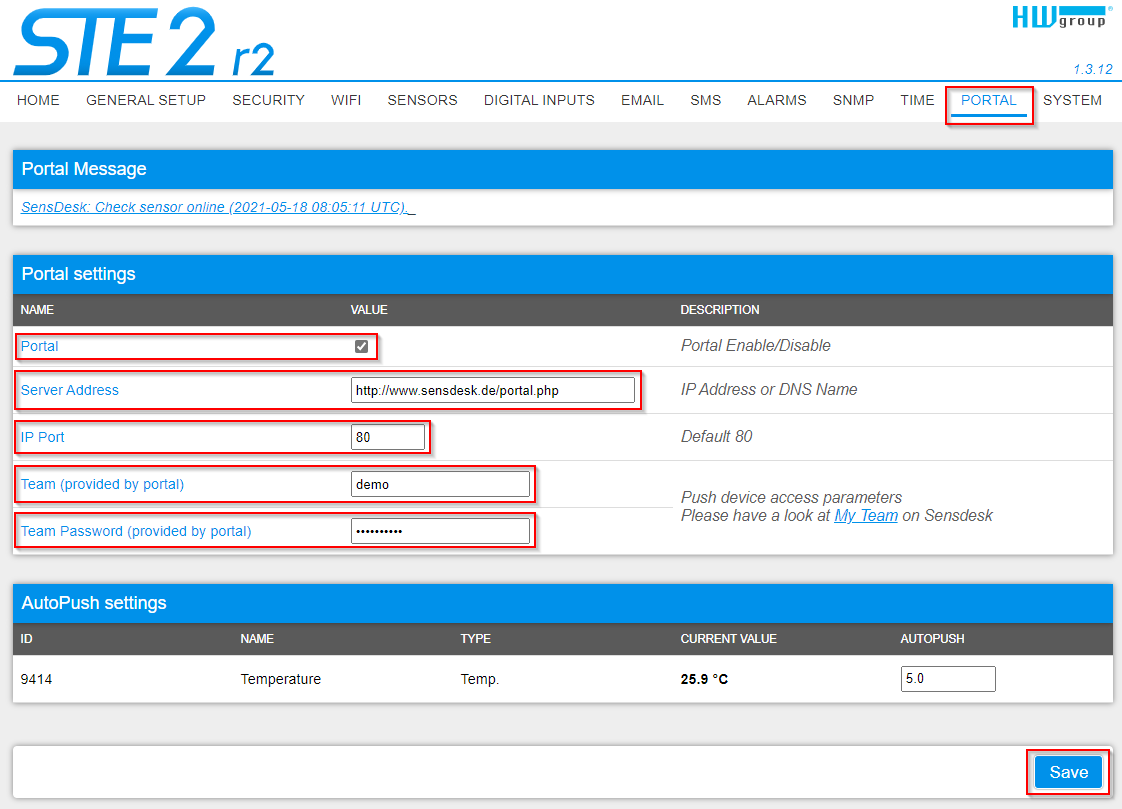Image resolution: width=1122 pixels, height=809 pixels.
Task: Click the Portal setting label
Action: coord(39,346)
